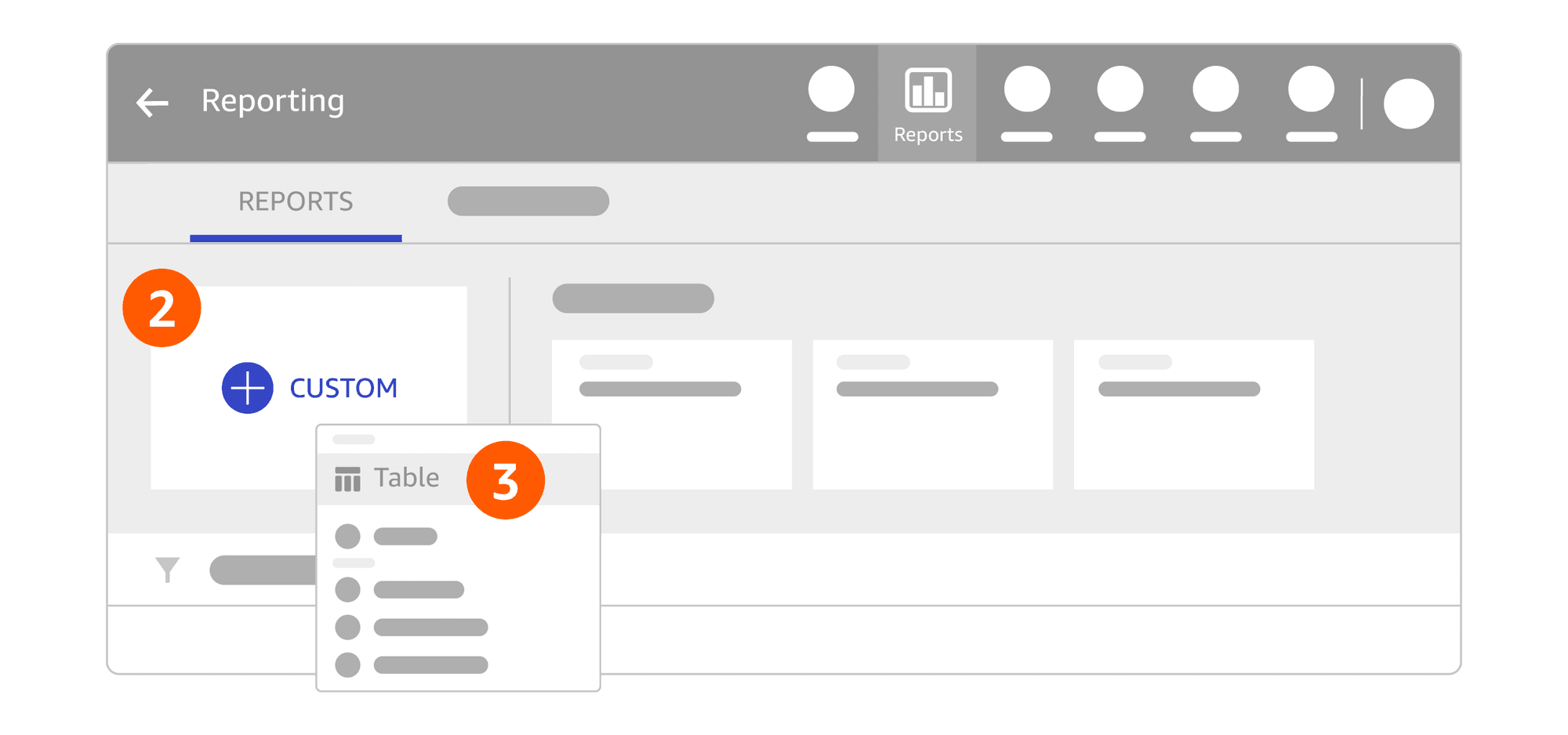The image size is (1568, 735).
Task: Click the circle icon left of Reports
Action: (831, 89)
